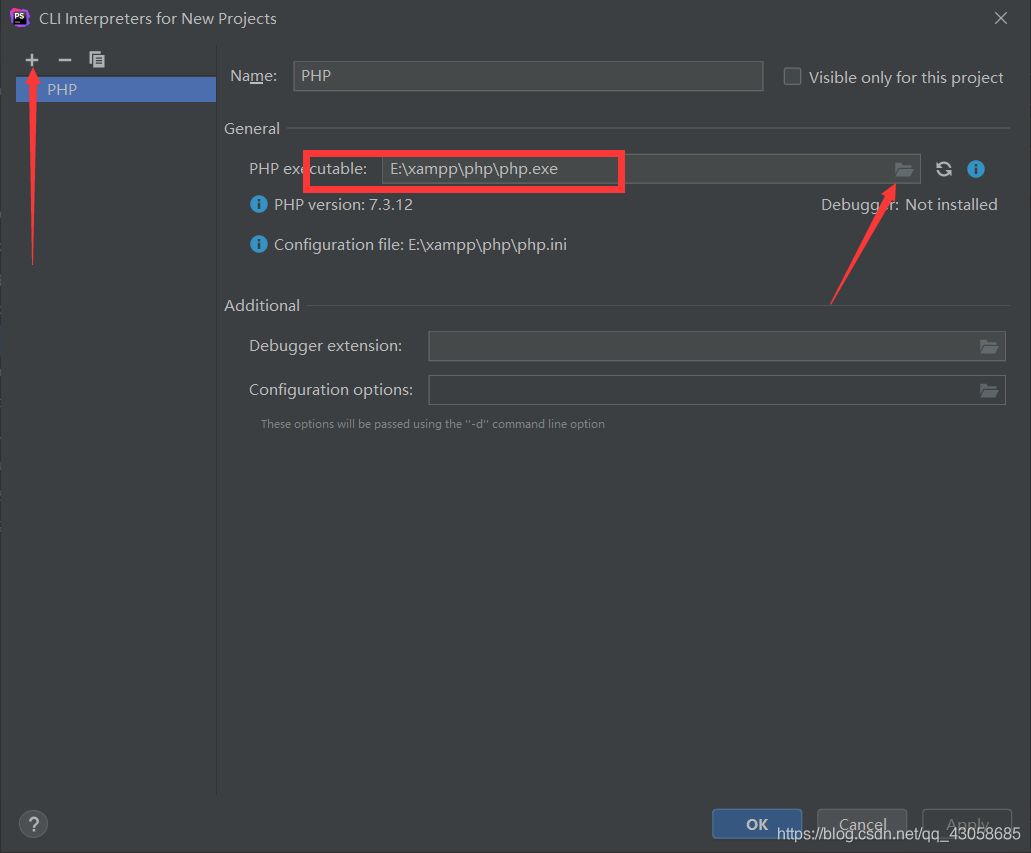Open the configuration options editor icon
Screen dimensions: 1031x853
click(989, 390)
